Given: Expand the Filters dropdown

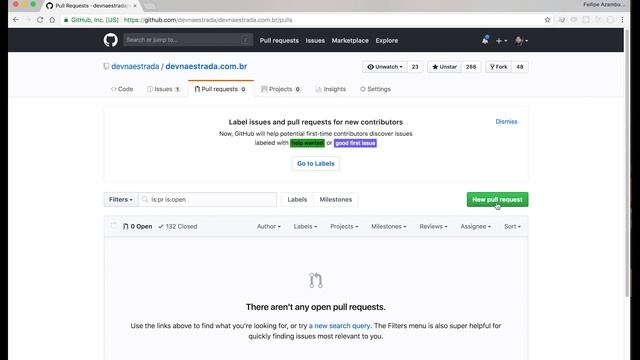Looking at the screenshot, I should [x=121, y=200].
